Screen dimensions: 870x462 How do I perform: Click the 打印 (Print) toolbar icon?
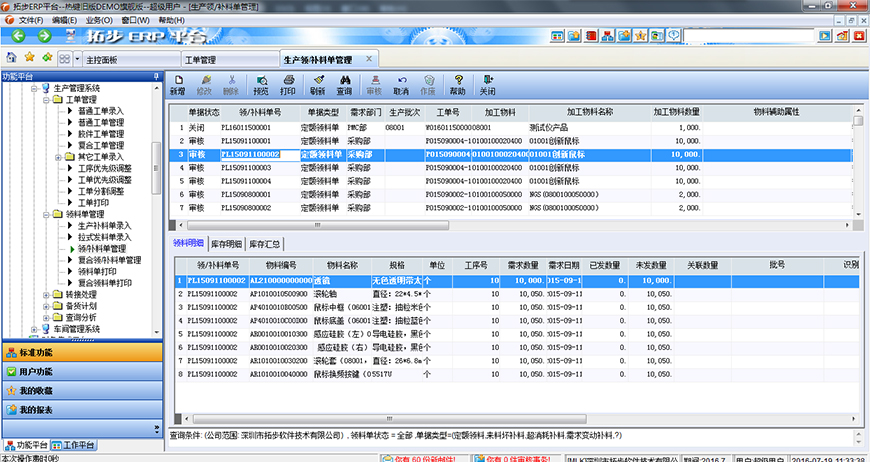288,85
